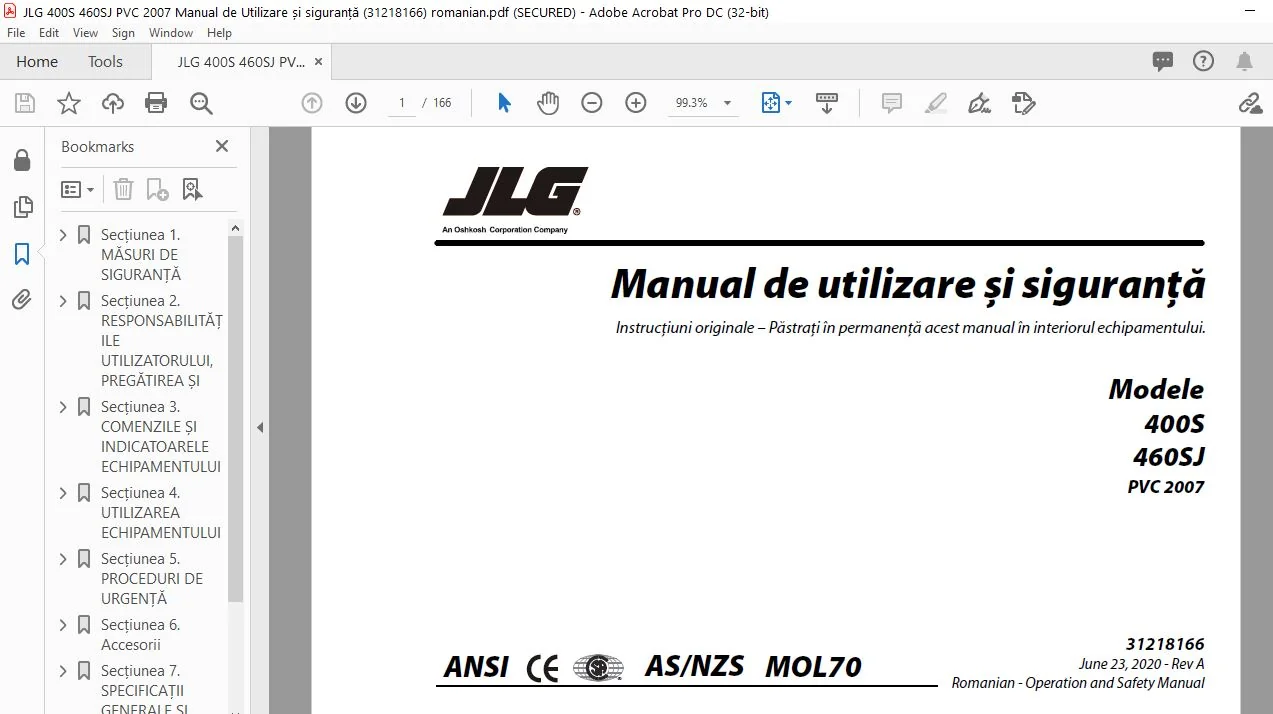1273x714 pixels.
Task: Open the Window menu
Action: click(x=171, y=33)
